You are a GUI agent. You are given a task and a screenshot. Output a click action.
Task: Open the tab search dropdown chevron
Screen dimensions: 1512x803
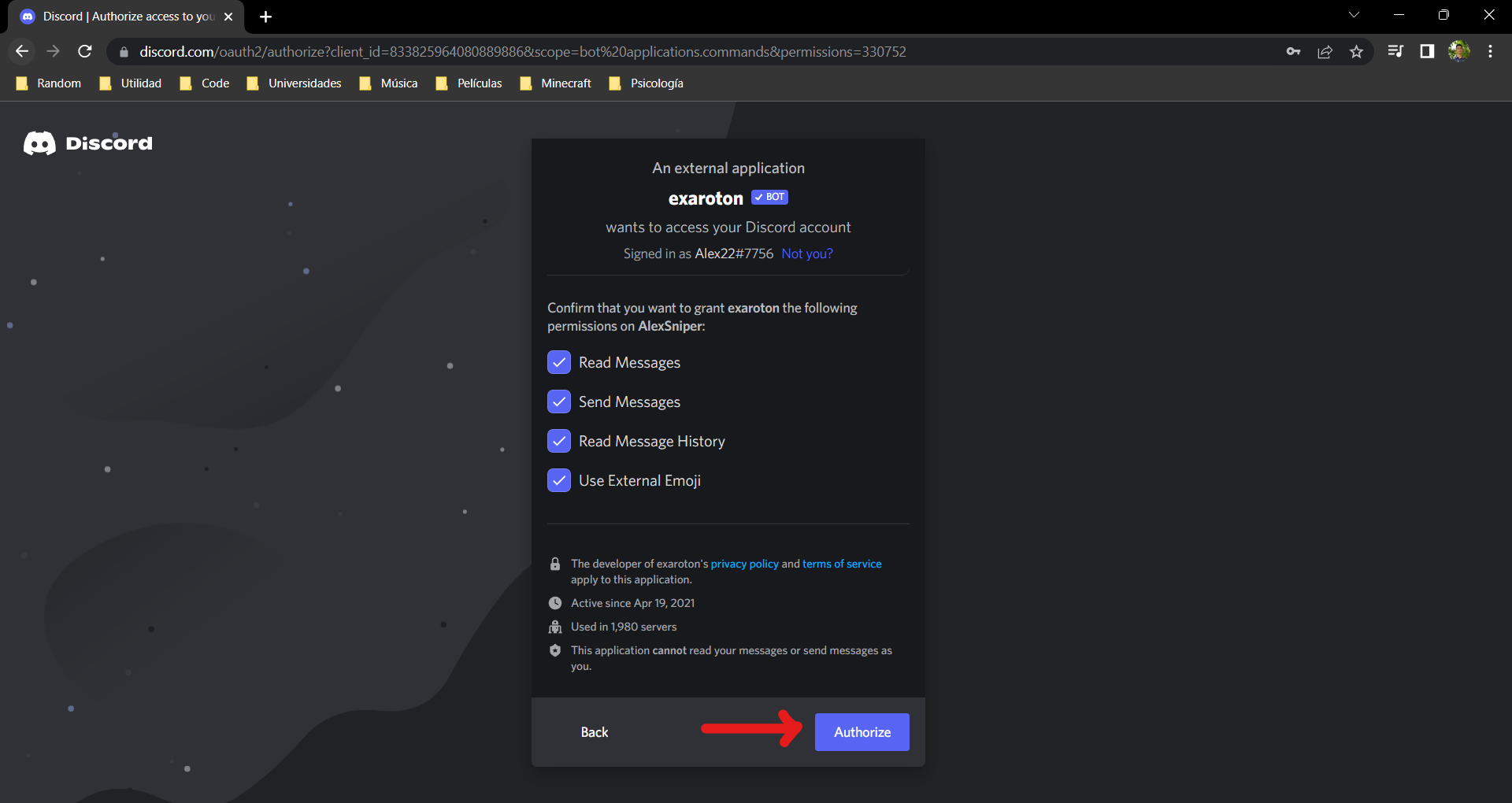click(x=1354, y=15)
